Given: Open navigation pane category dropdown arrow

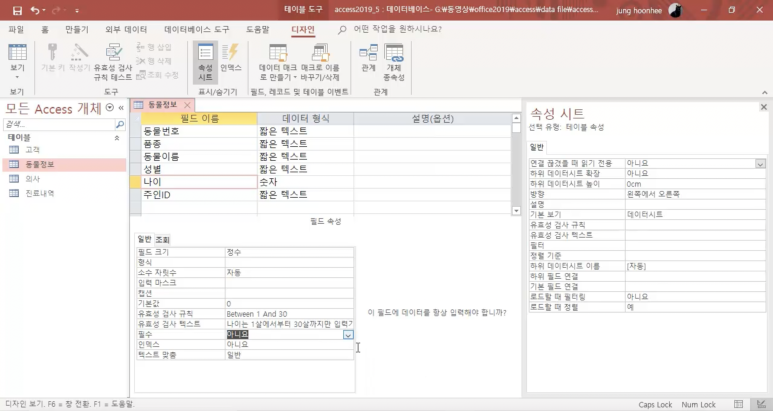Looking at the screenshot, I should (x=110, y=107).
